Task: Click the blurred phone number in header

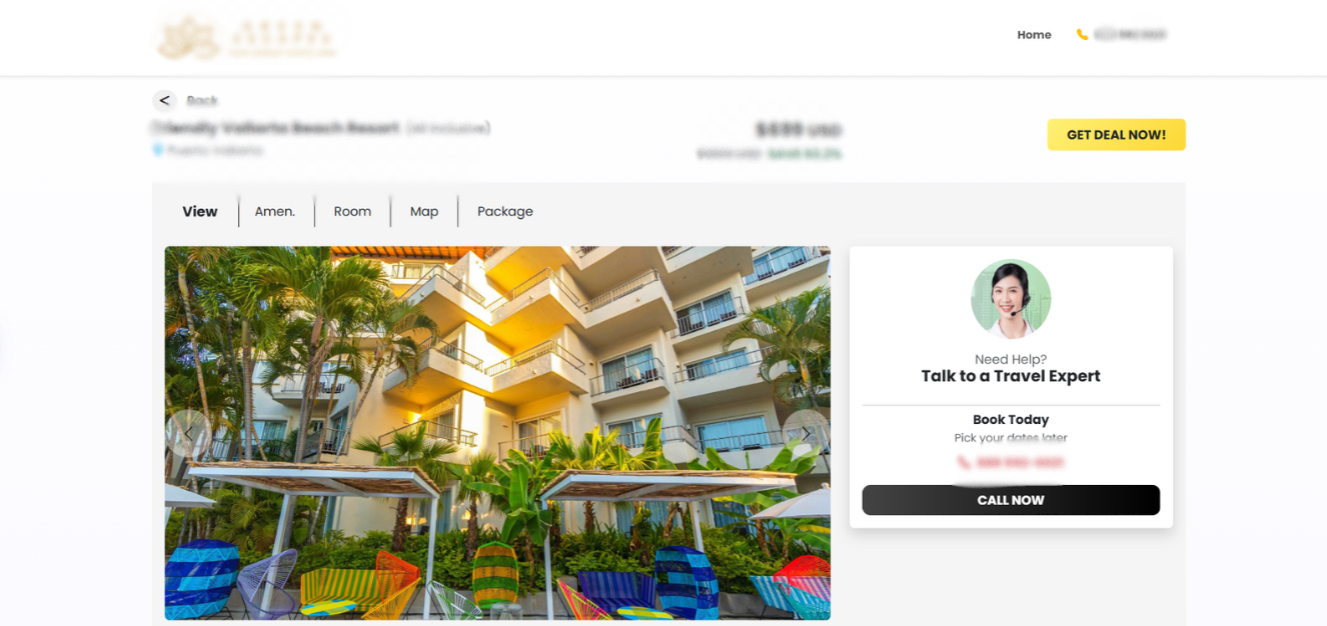Action: (x=1130, y=35)
